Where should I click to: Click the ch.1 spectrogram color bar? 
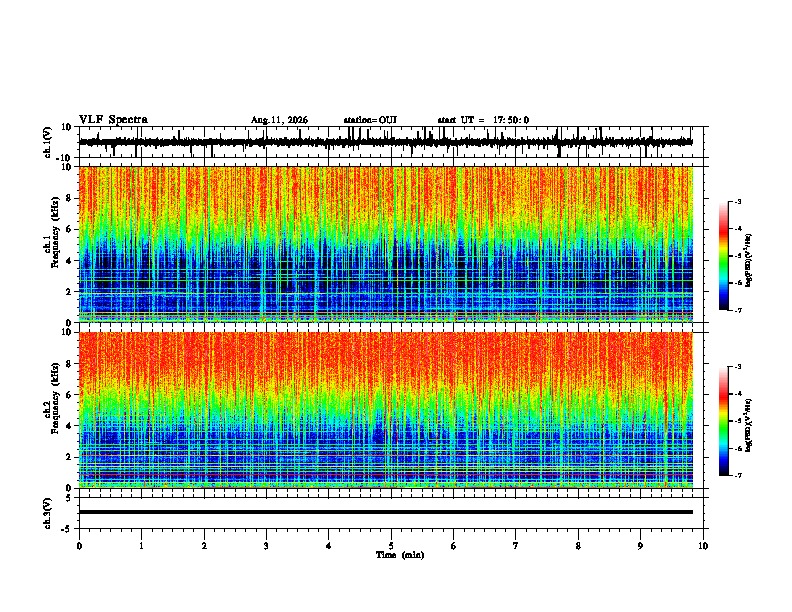(x=724, y=256)
